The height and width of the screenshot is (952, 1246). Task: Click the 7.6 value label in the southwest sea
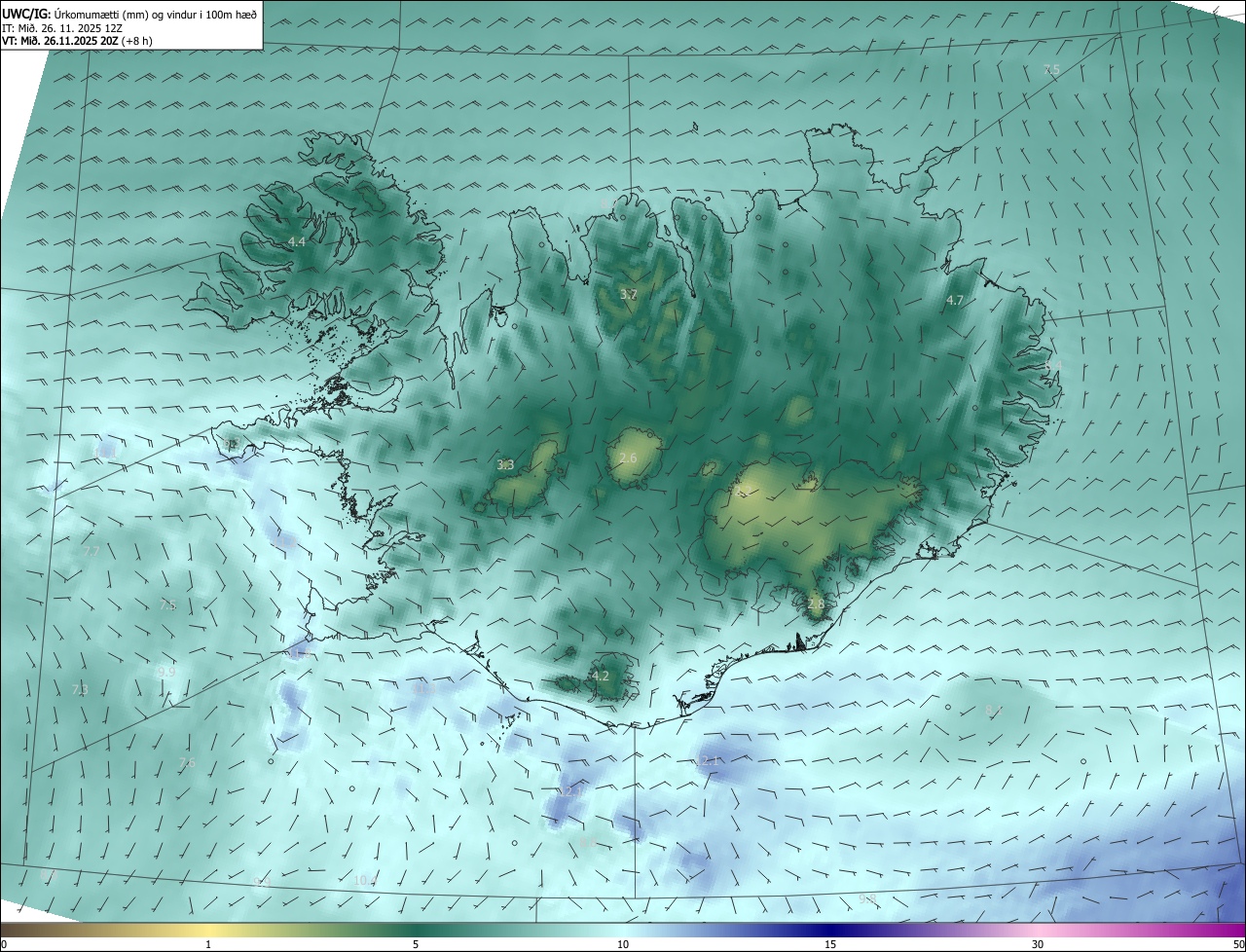point(187,763)
